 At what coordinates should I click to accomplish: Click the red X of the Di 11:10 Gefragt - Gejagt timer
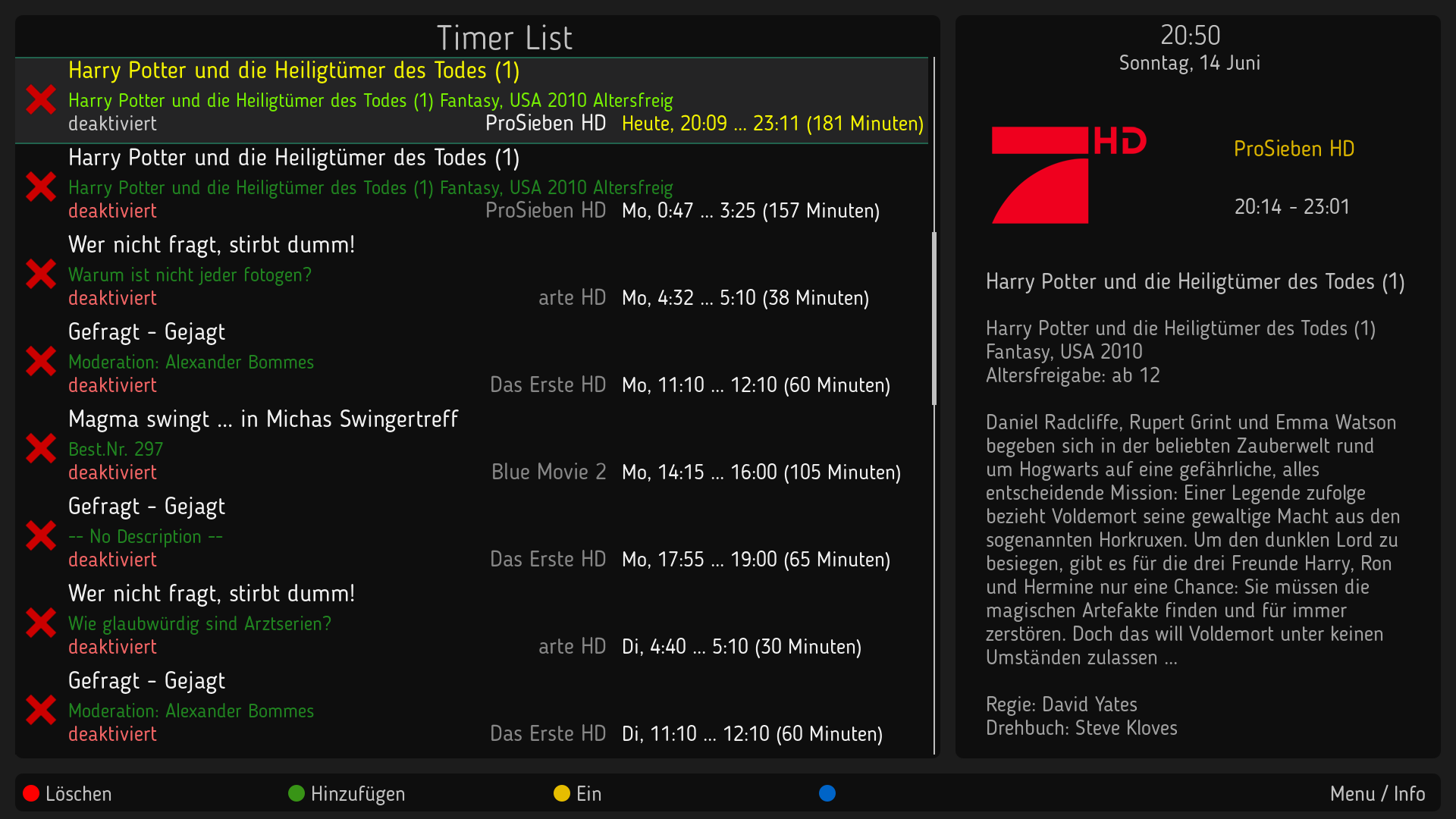point(41,711)
